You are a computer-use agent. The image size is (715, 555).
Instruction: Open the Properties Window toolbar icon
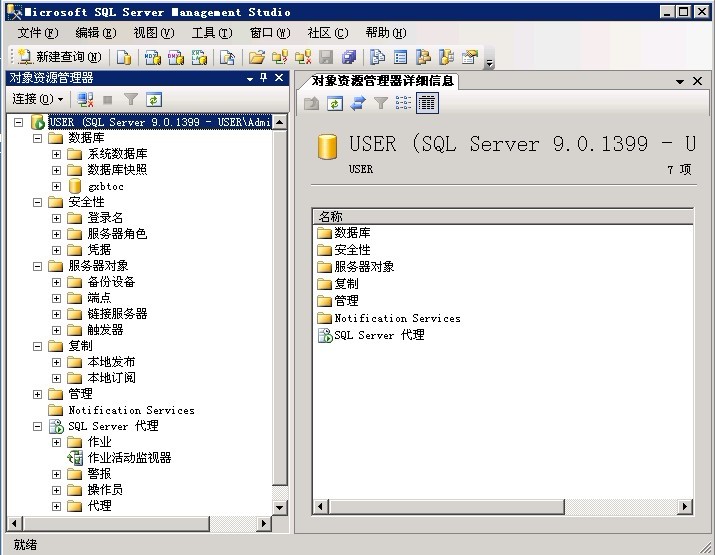coord(470,57)
